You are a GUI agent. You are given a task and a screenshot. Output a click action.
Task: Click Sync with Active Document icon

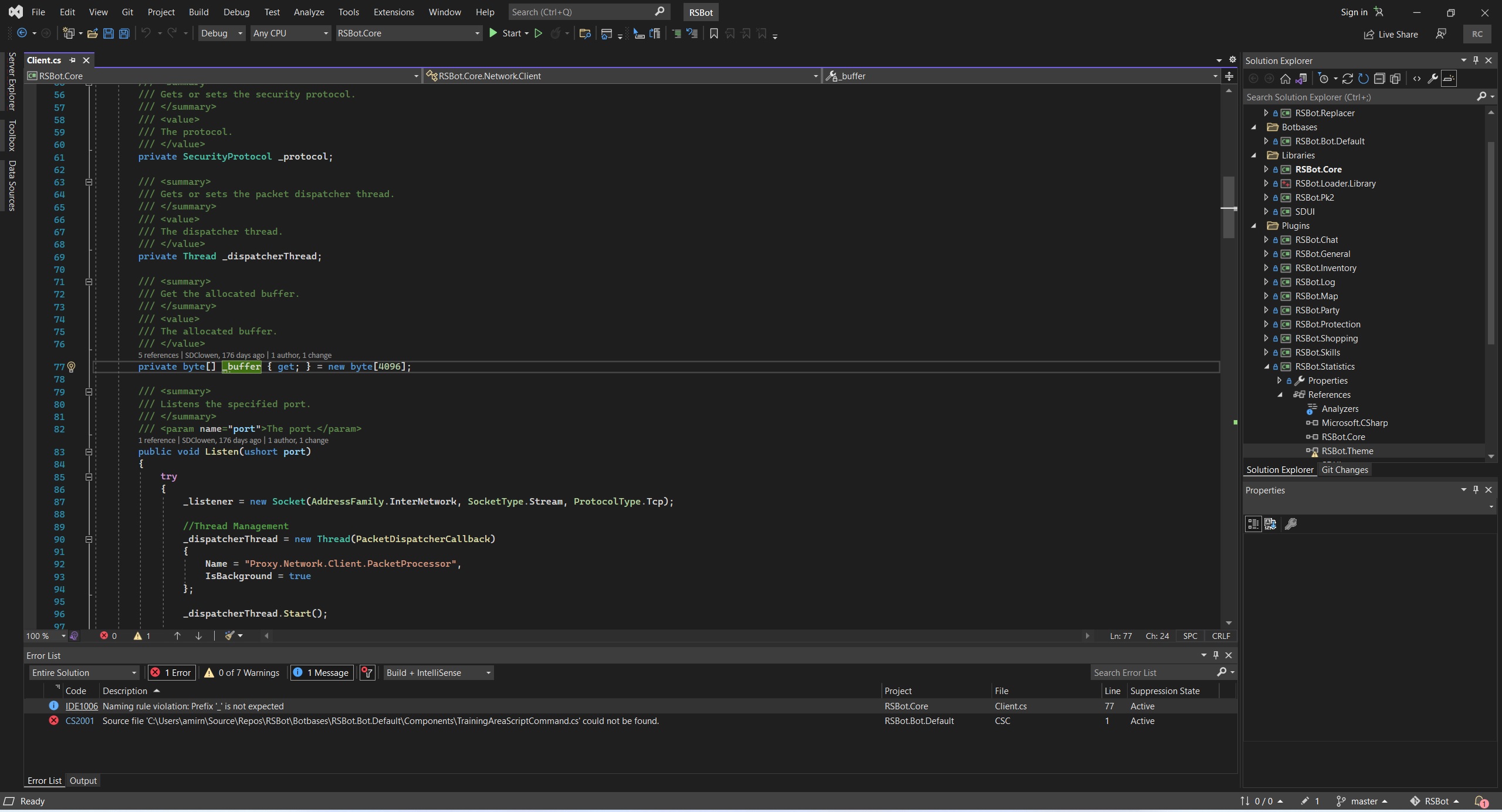(x=1347, y=79)
